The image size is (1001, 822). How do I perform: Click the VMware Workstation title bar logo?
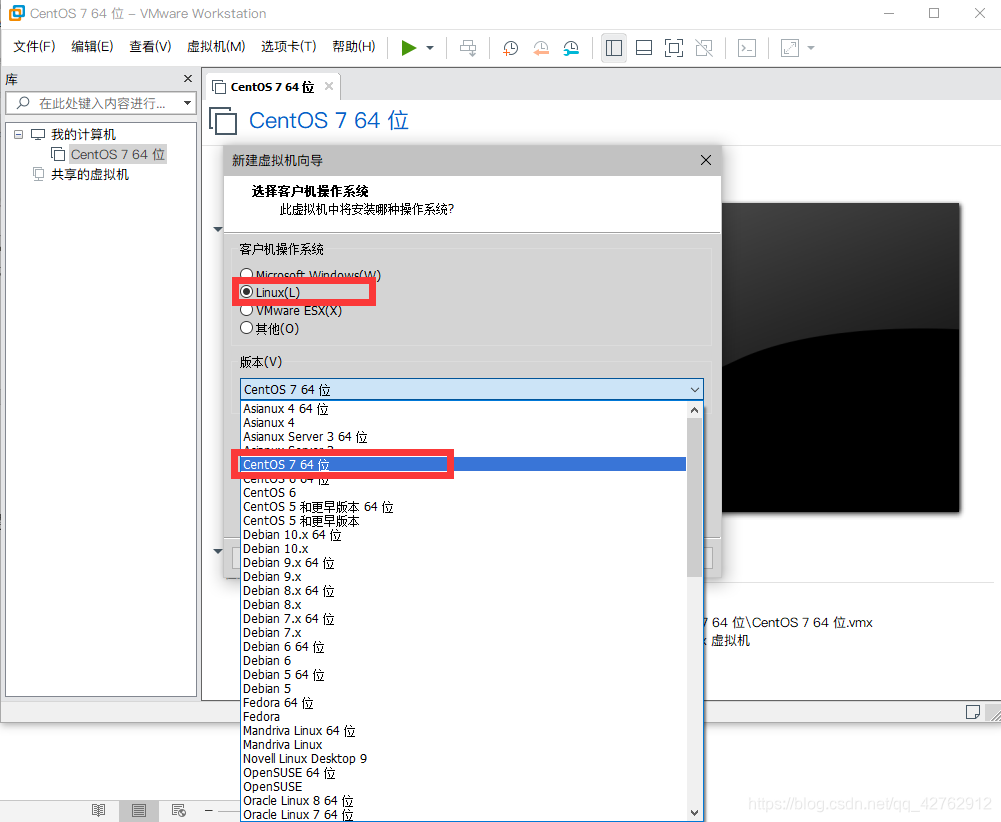click(x=17, y=13)
